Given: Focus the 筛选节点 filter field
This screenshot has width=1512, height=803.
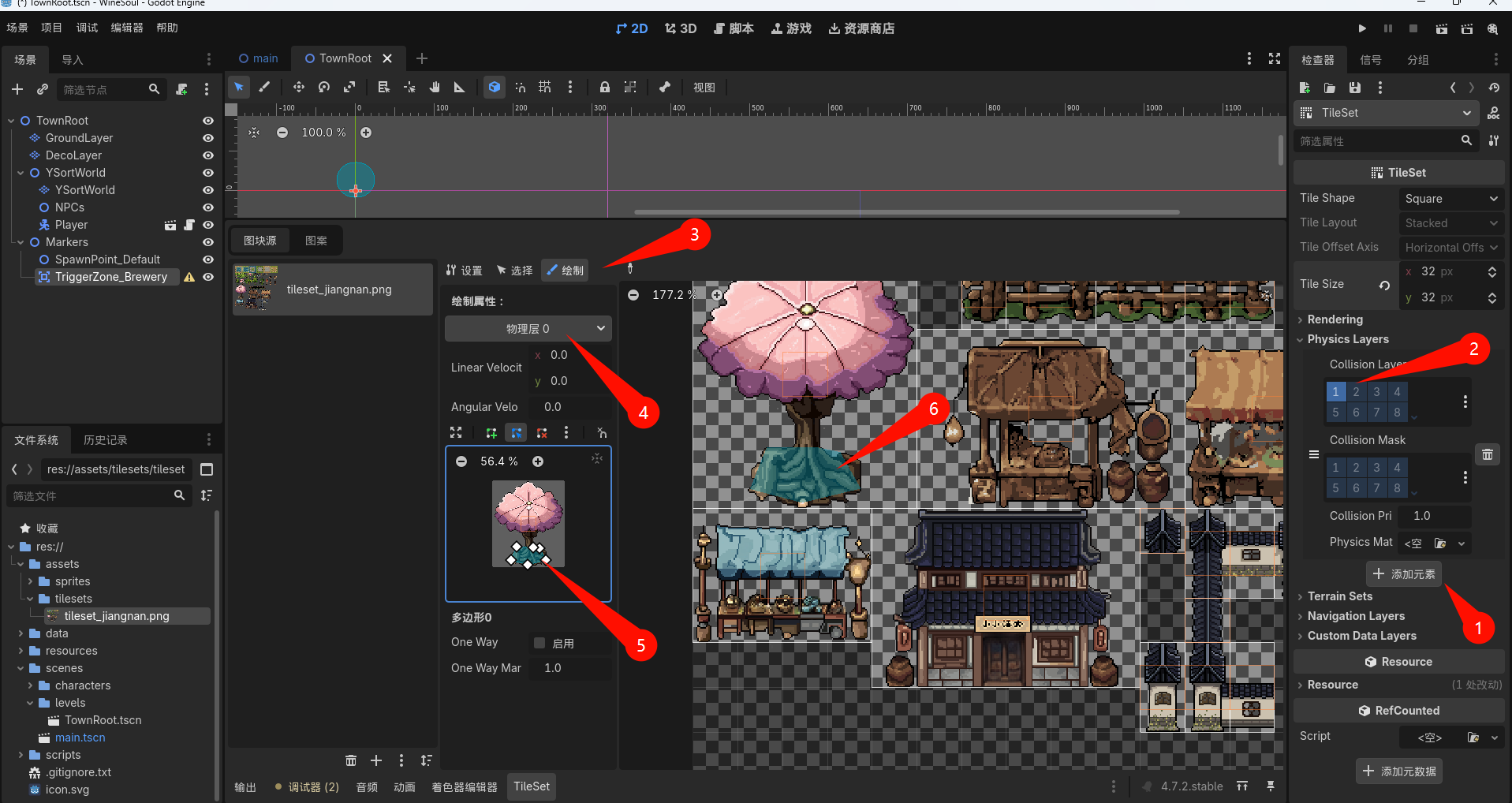Looking at the screenshot, I should (x=110, y=90).
